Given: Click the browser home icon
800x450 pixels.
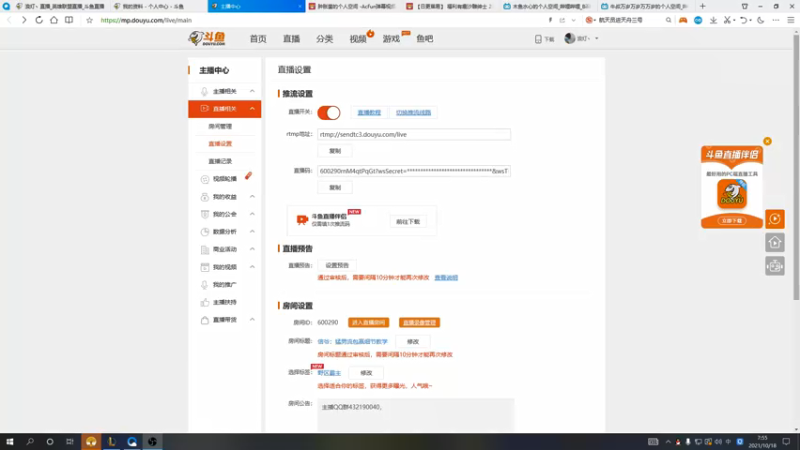Looking at the screenshot, I should click(54, 20).
